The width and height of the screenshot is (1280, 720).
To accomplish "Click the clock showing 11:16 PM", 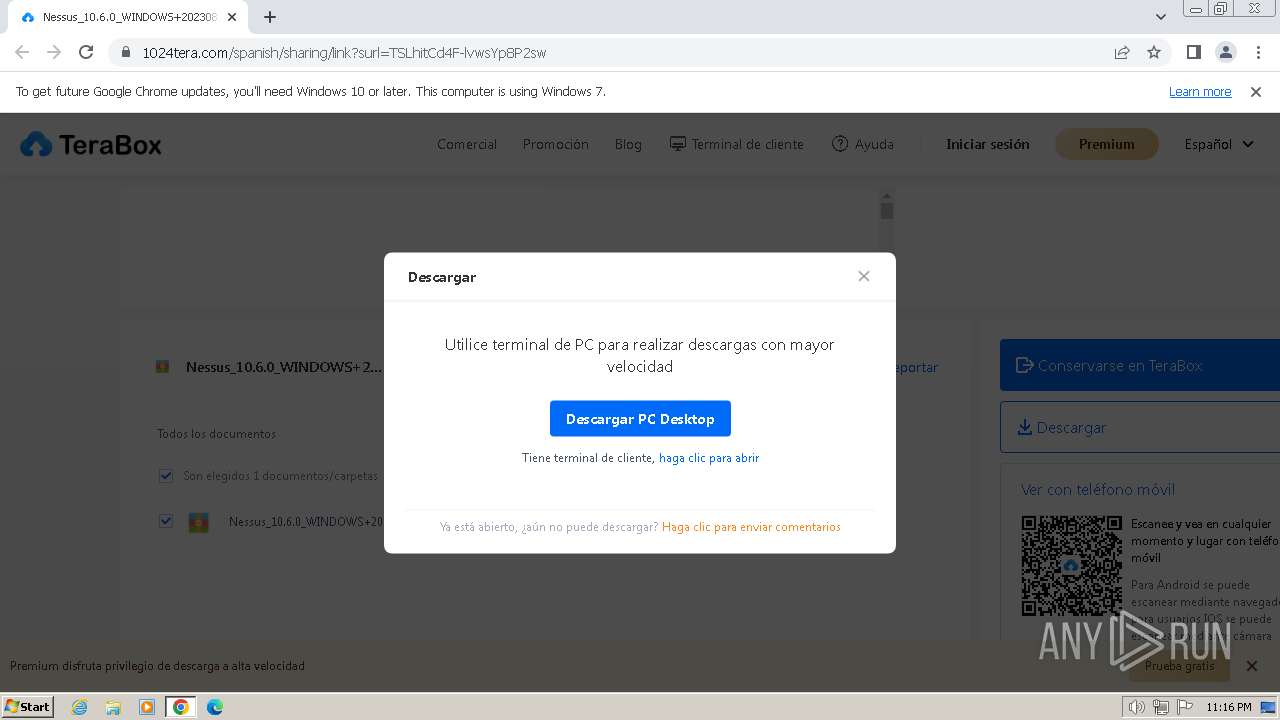I will [1229, 707].
